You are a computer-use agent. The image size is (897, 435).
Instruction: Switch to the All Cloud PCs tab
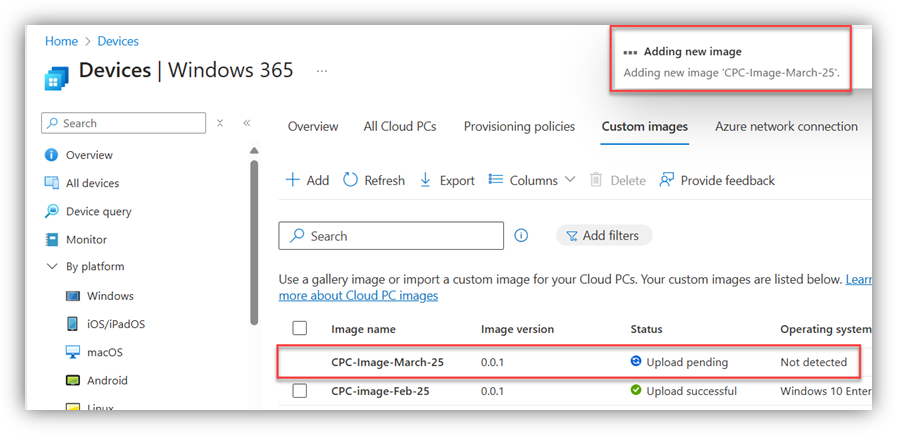pyautogui.click(x=400, y=126)
